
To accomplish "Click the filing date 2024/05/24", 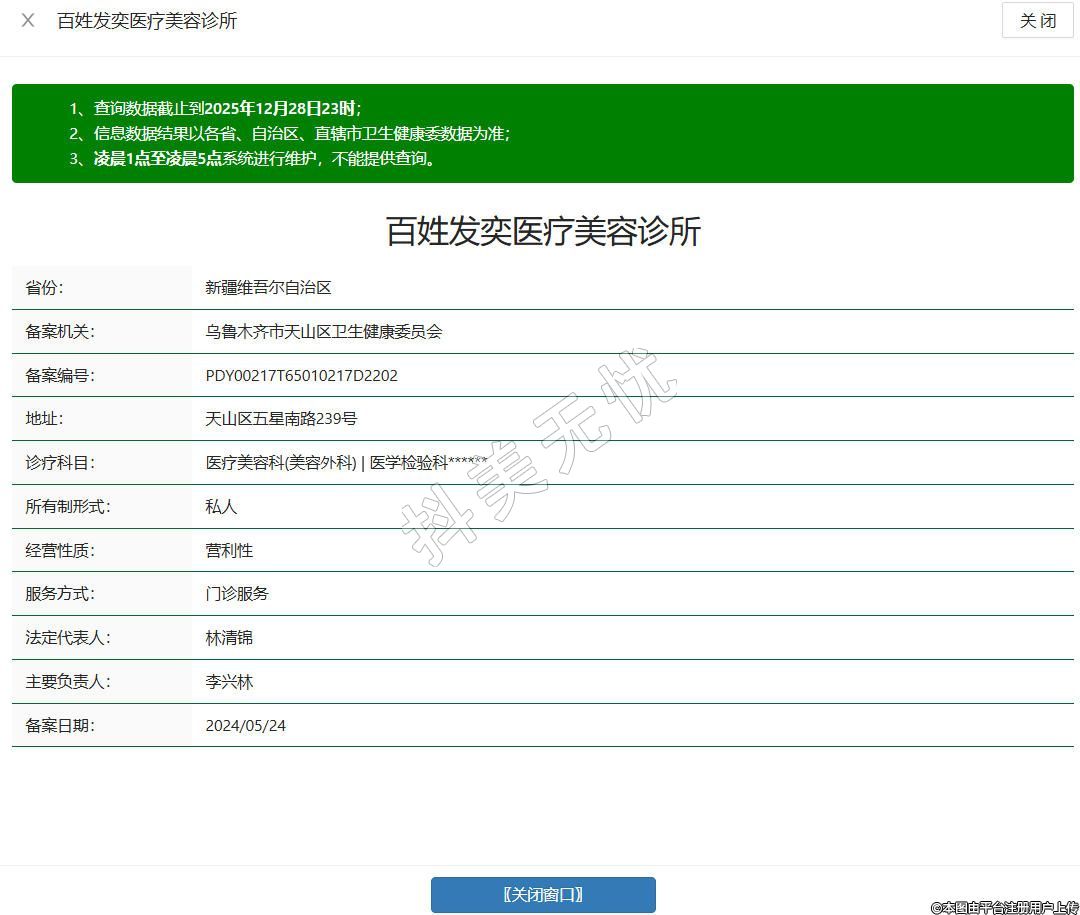I will click(x=245, y=726).
